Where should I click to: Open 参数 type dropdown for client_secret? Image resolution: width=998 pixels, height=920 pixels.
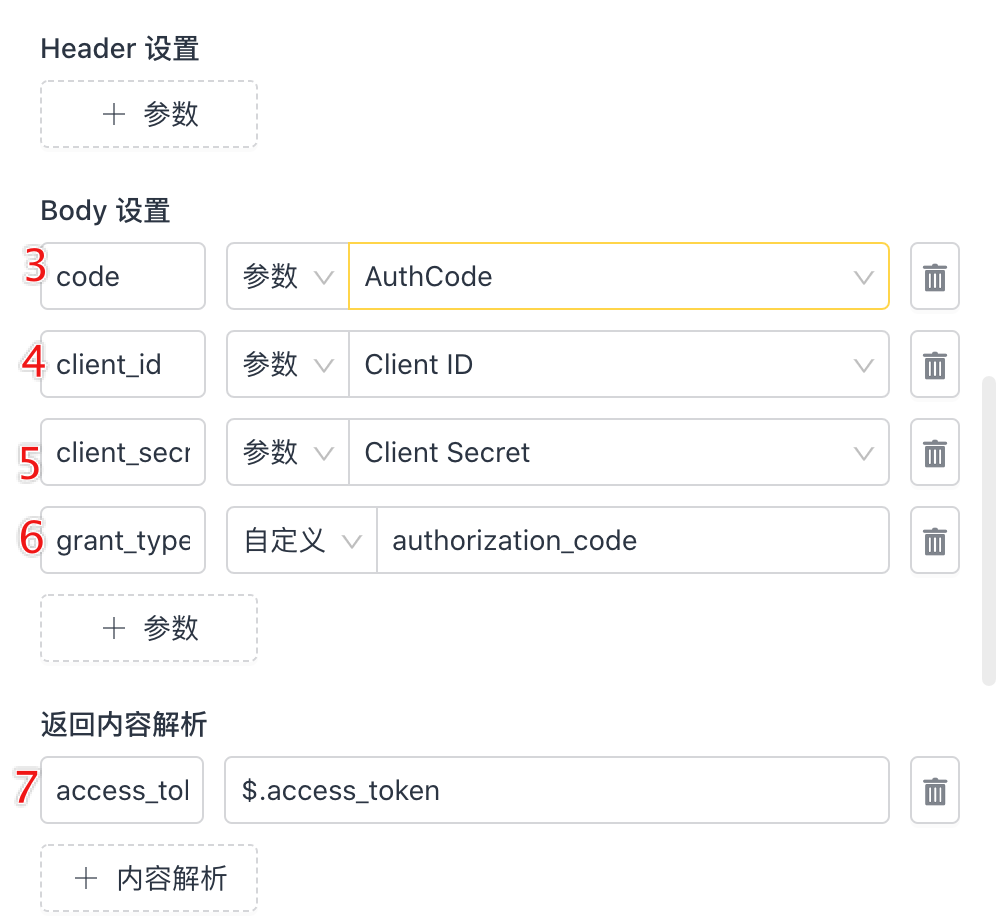coord(288,452)
